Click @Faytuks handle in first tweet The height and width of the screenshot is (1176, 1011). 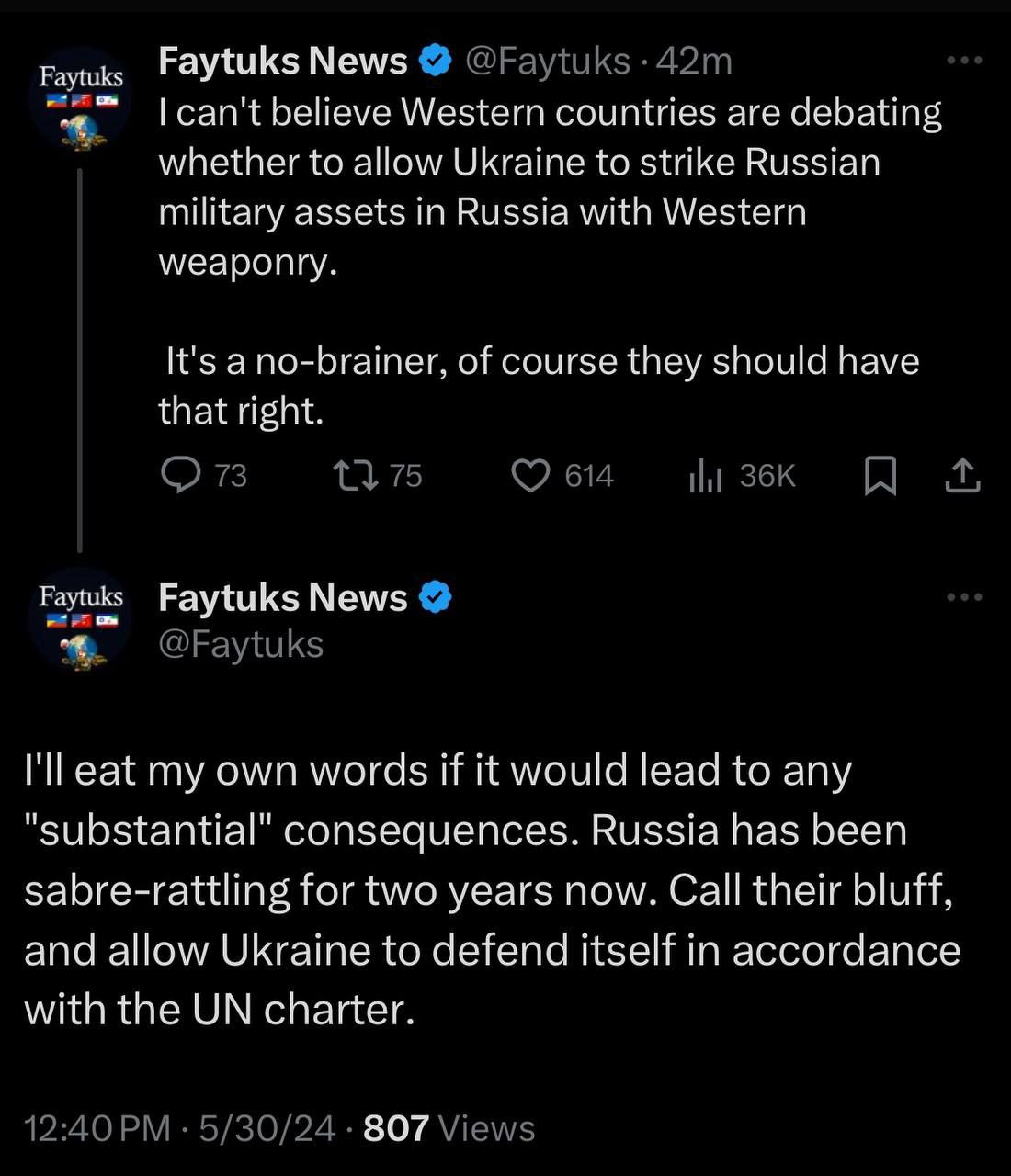[x=548, y=61]
